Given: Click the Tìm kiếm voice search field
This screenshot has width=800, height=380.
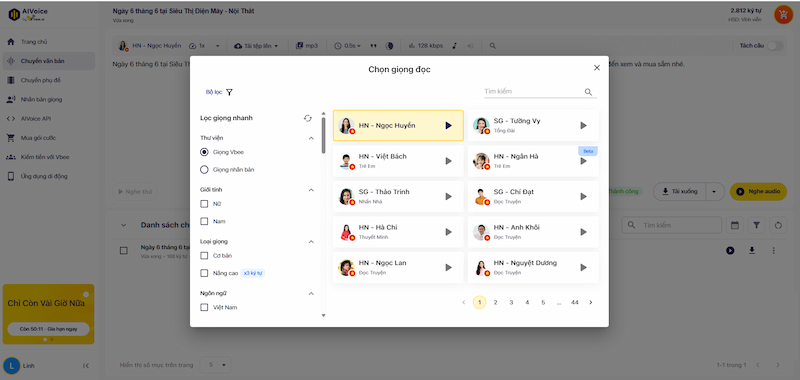Looking at the screenshot, I should (x=533, y=92).
